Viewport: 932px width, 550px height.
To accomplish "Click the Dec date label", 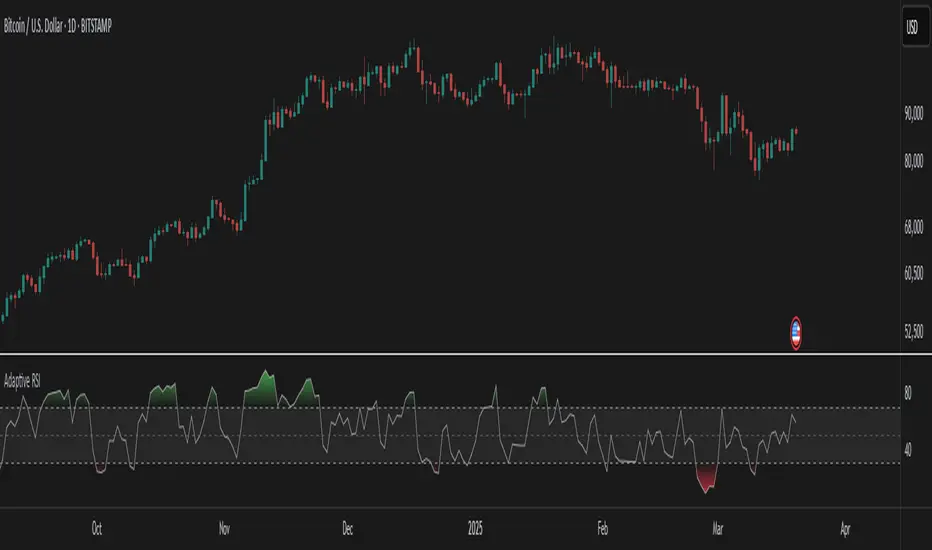I will [x=348, y=528].
